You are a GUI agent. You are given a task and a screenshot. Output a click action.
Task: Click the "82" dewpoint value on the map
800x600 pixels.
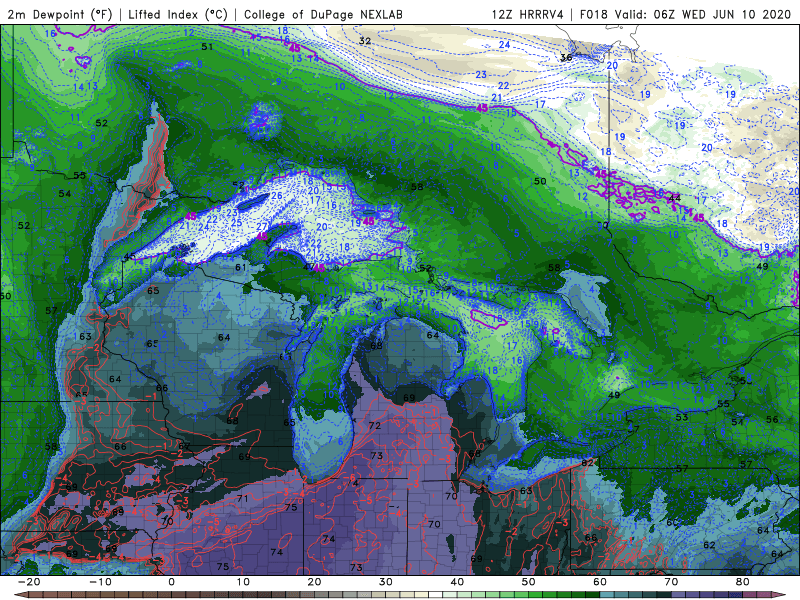(x=588, y=463)
